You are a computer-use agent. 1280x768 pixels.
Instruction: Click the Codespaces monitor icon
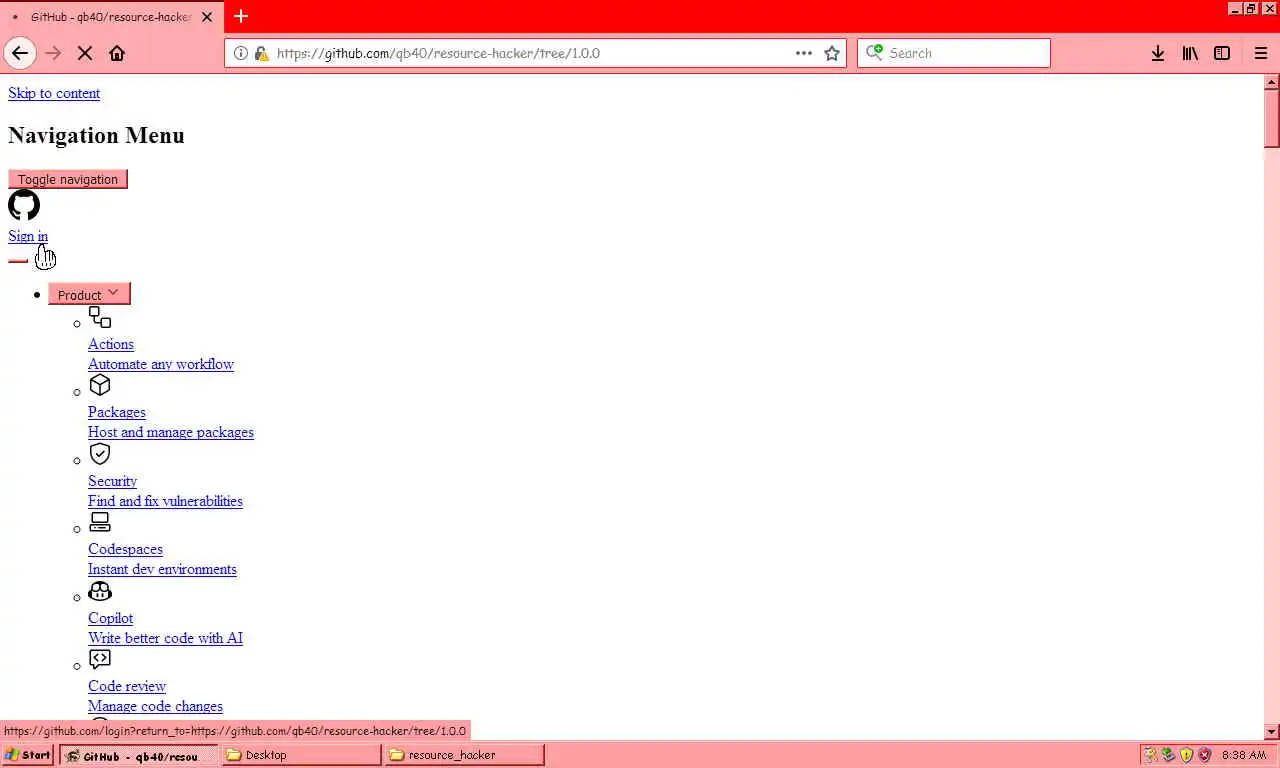(x=100, y=522)
